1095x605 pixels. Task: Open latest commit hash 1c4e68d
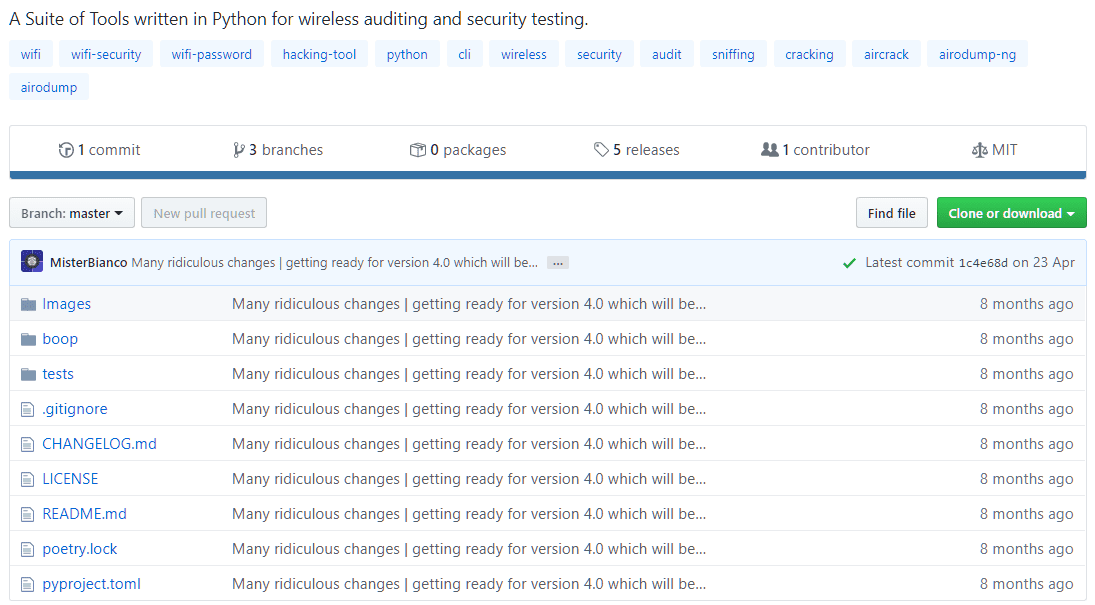pos(983,263)
